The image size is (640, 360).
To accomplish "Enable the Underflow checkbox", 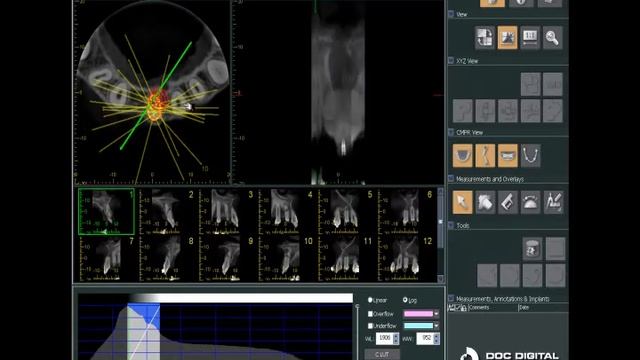I will click(x=370, y=326).
